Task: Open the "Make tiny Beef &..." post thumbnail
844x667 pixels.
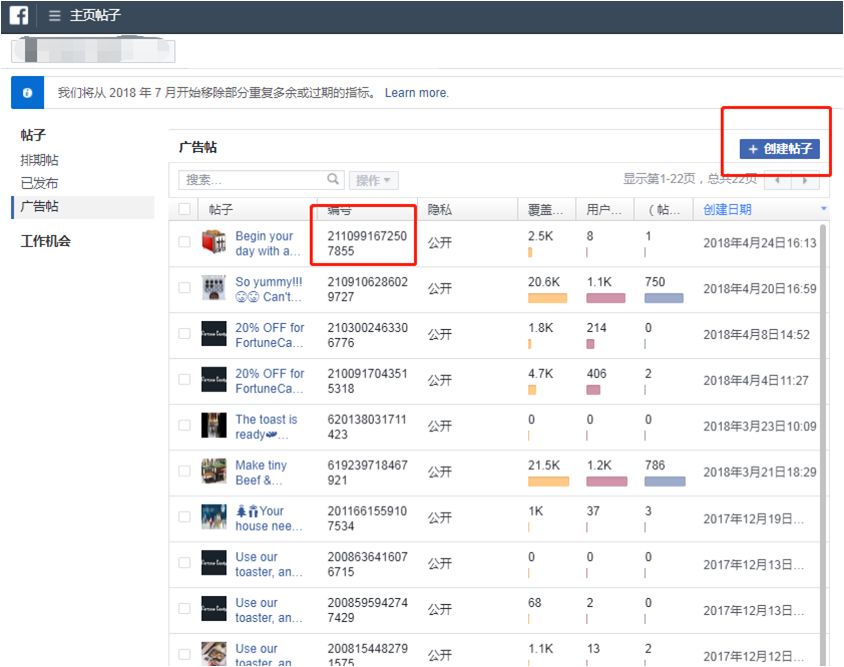Action: 214,471
